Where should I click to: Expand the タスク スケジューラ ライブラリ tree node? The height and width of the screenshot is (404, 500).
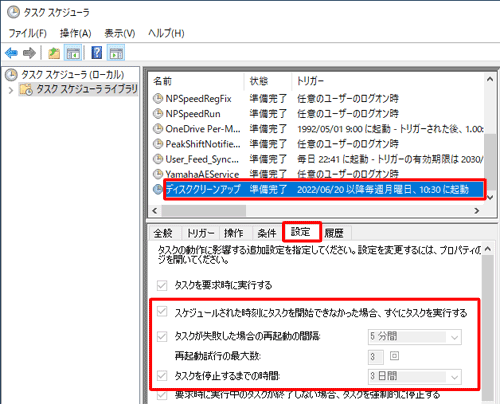(x=11, y=90)
